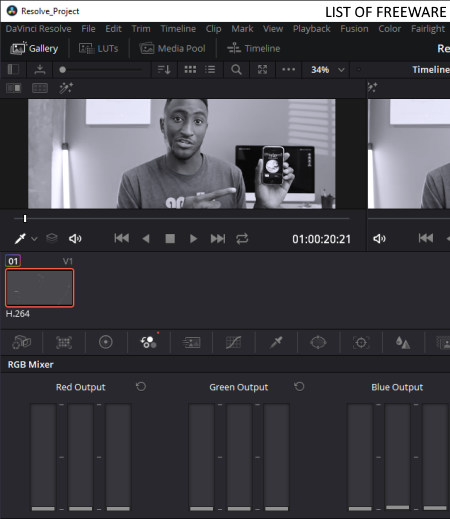Click the search magnifier icon
The height and width of the screenshot is (519, 450).
236,70
